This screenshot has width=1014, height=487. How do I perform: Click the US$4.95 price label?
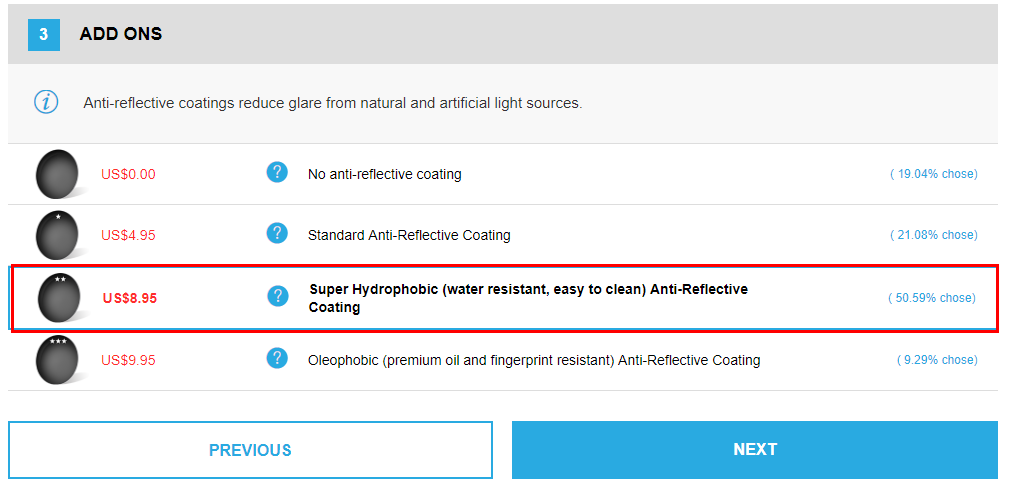(x=128, y=235)
